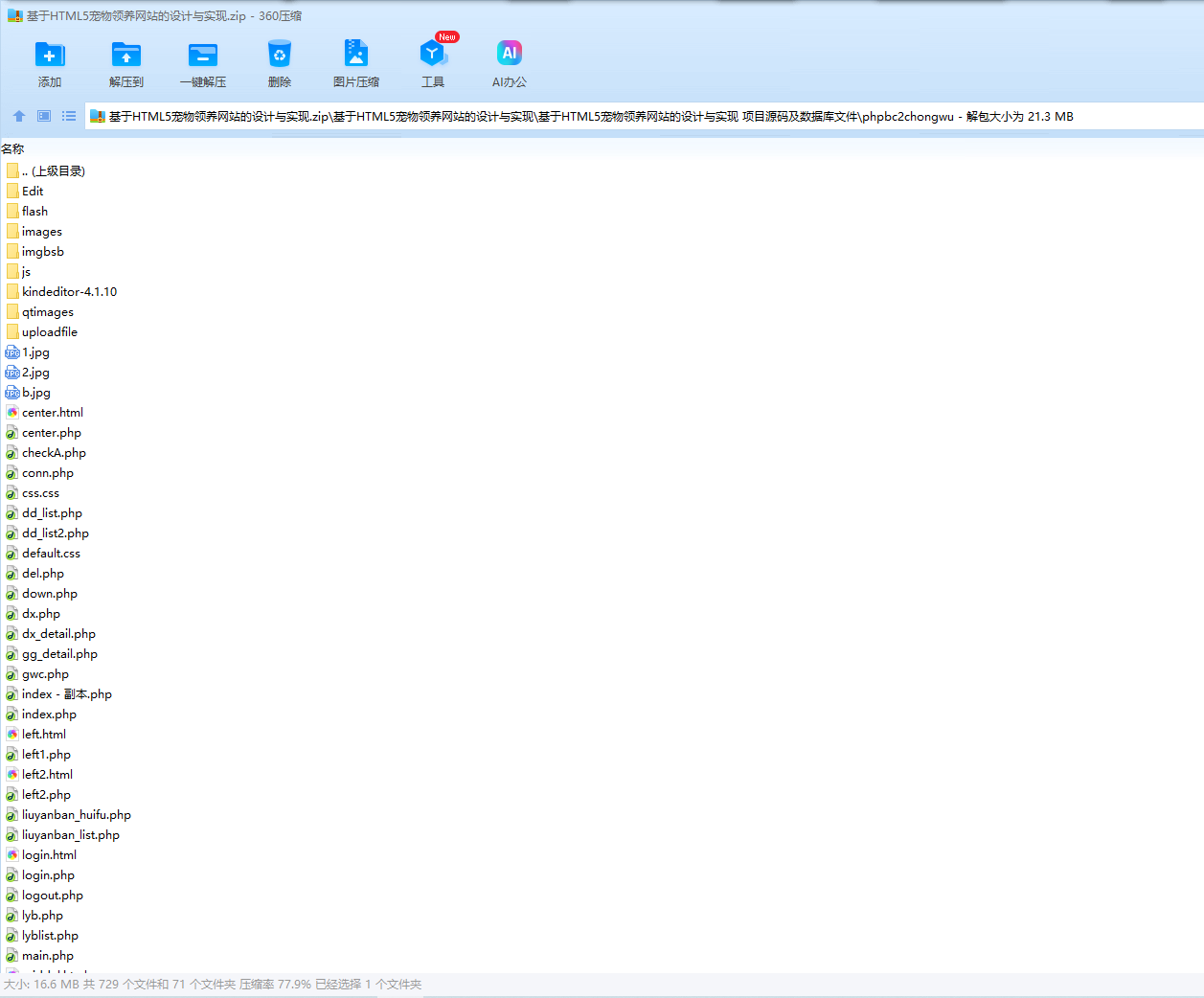The height and width of the screenshot is (998, 1204).
Task: Select the 1.jpg image file
Action: coord(28,352)
